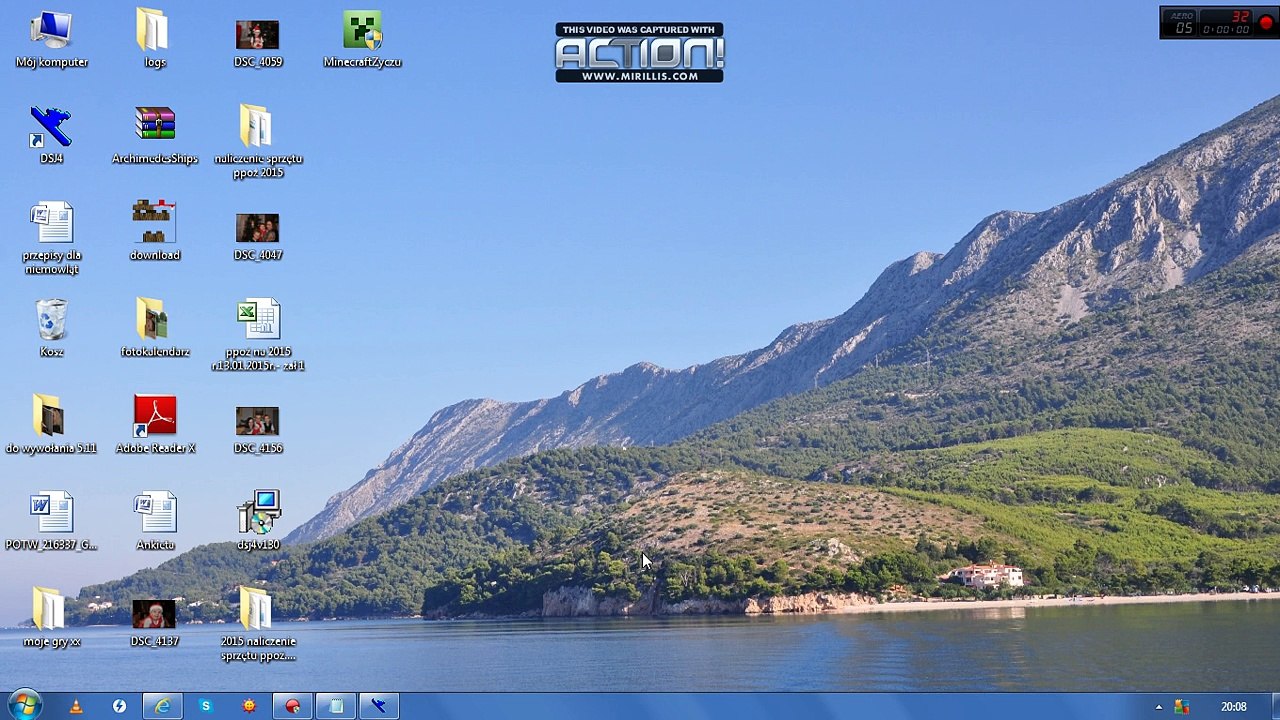Open the clock showing 20:08
This screenshot has height=720, width=1280.
[x=1233, y=707]
